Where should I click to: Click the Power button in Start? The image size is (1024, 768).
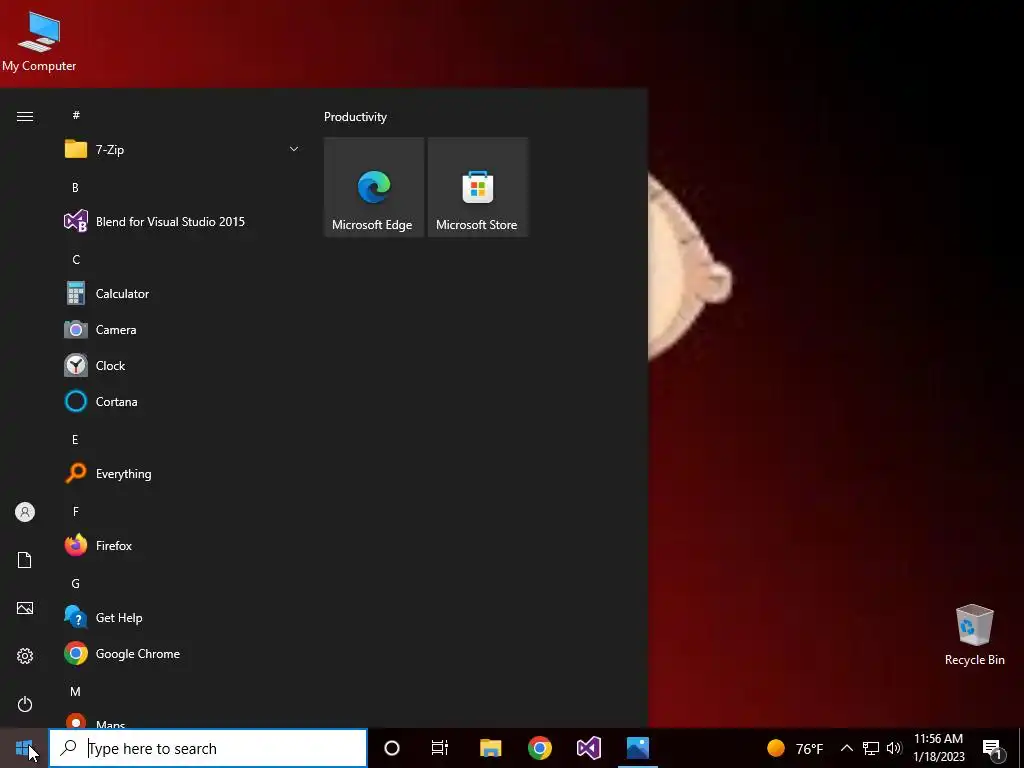[x=25, y=704]
